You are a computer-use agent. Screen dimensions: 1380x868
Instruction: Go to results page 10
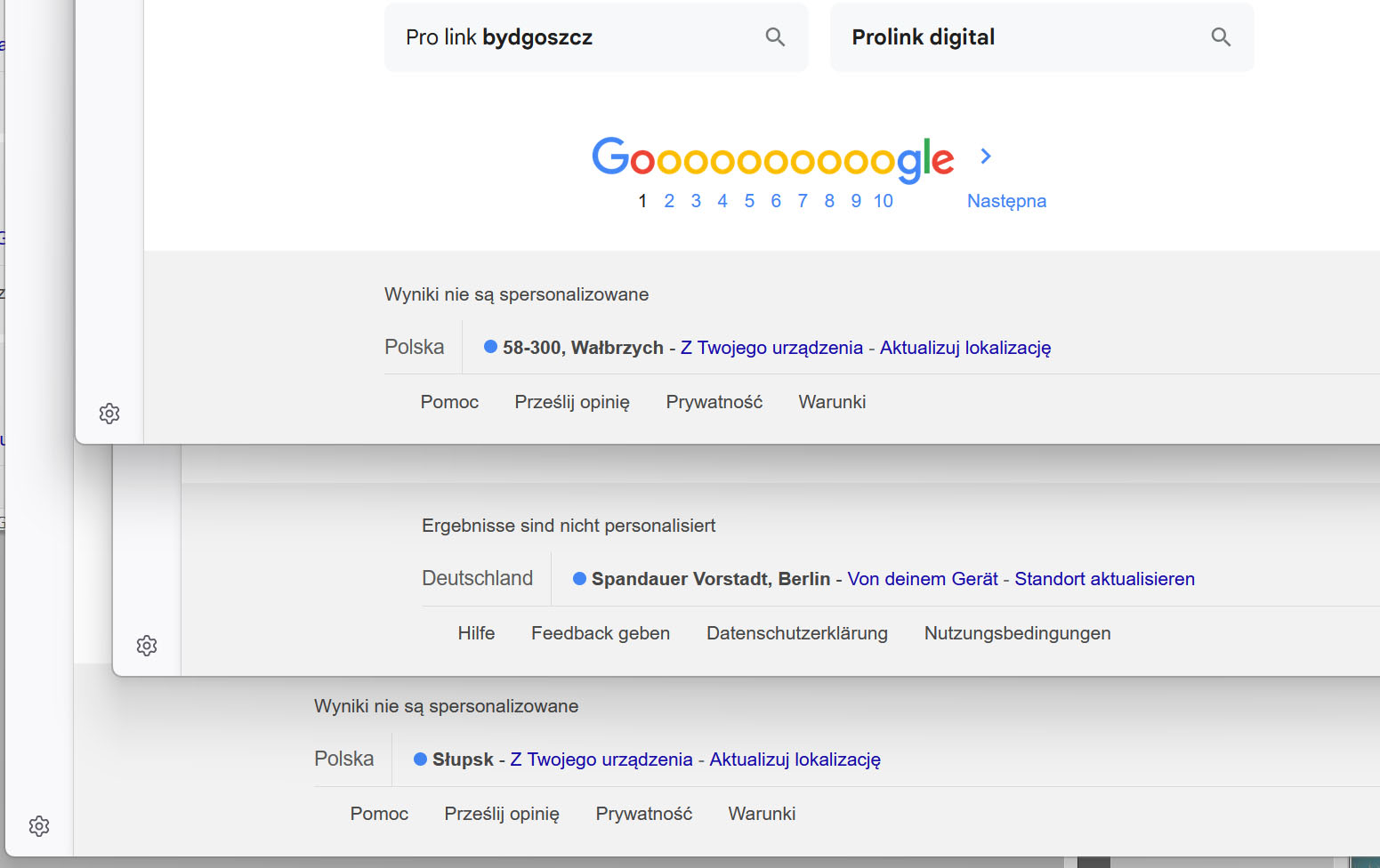(x=883, y=201)
